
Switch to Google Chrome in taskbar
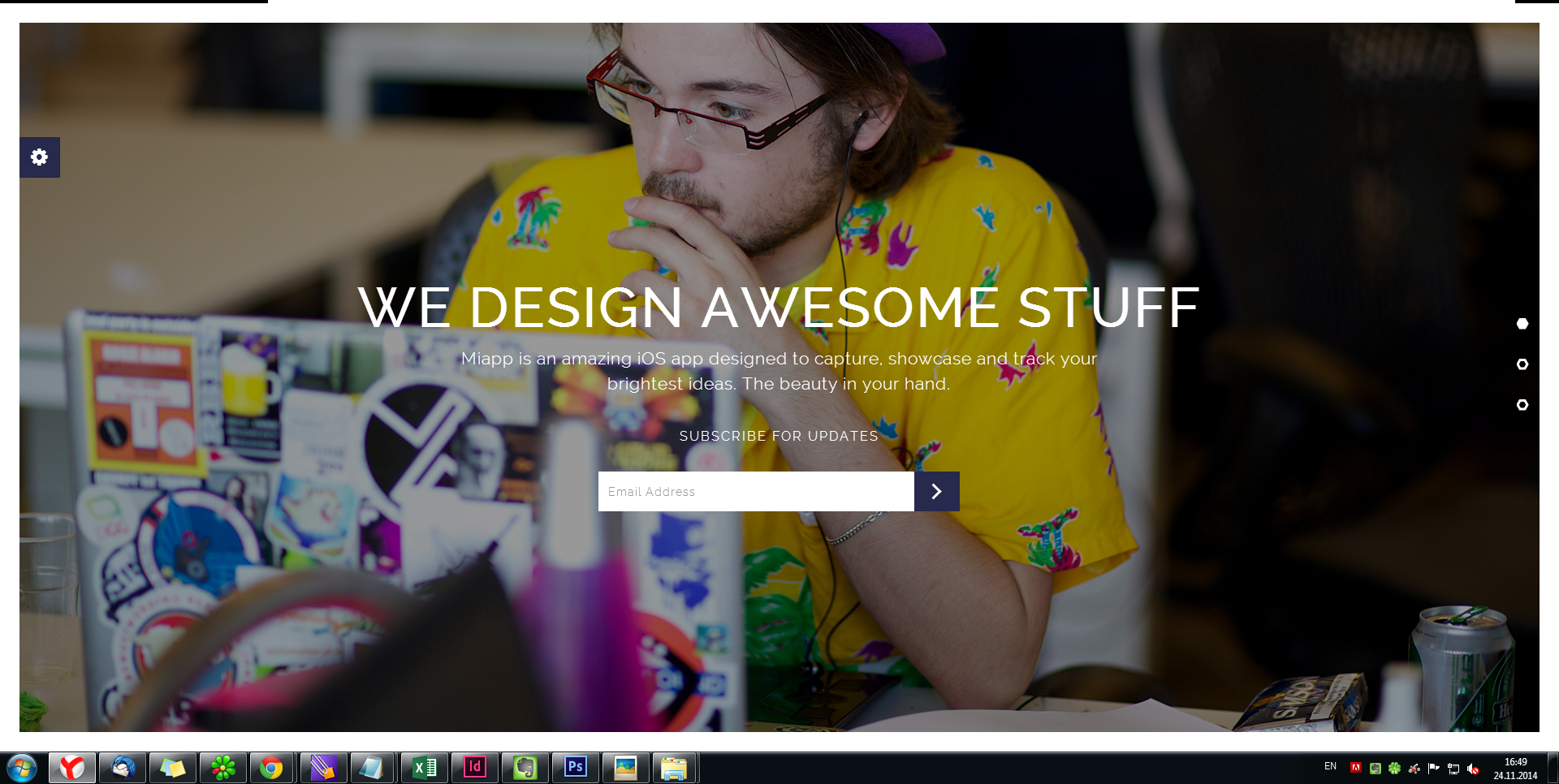[272, 768]
